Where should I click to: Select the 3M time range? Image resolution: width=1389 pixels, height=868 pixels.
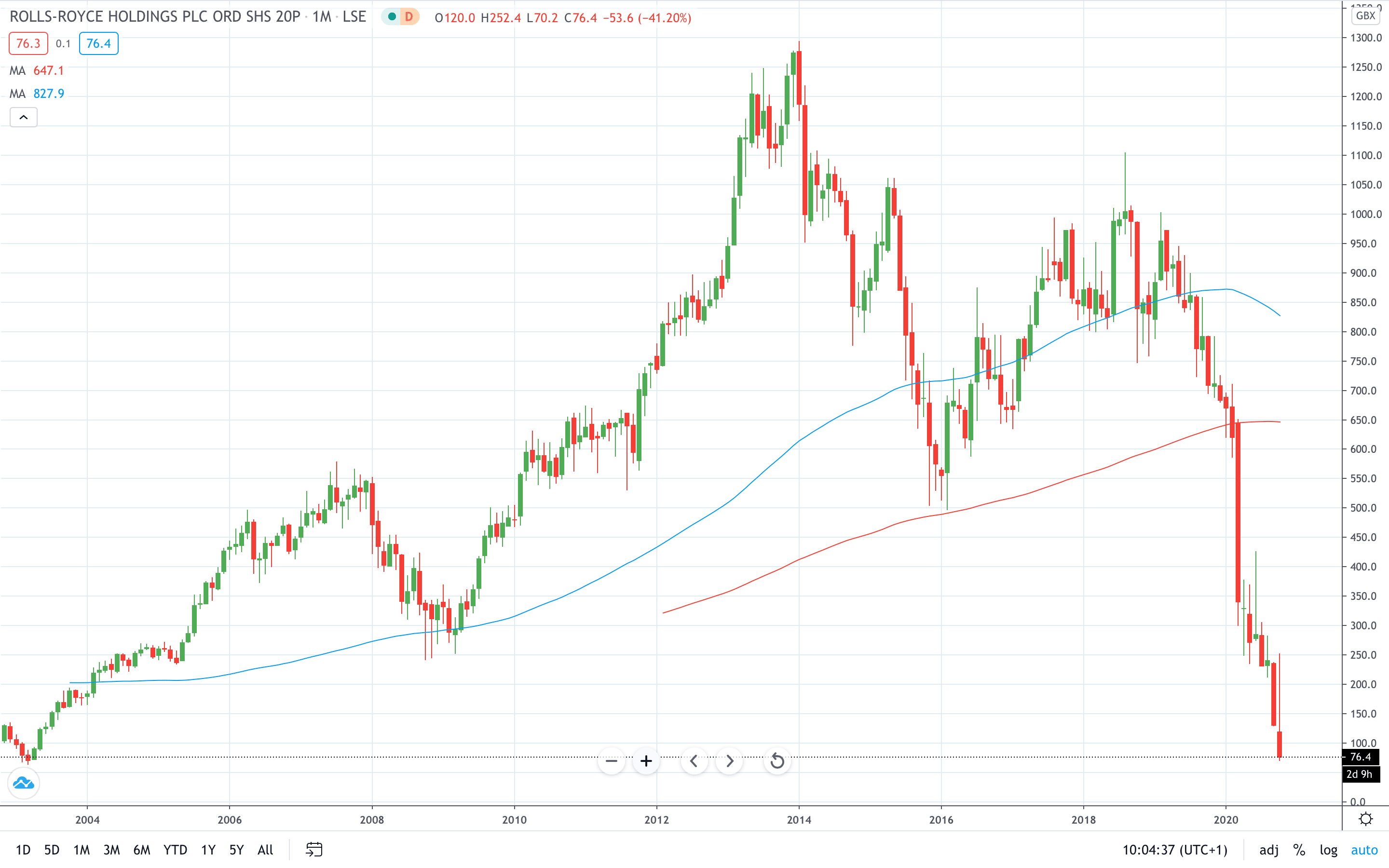(x=111, y=850)
